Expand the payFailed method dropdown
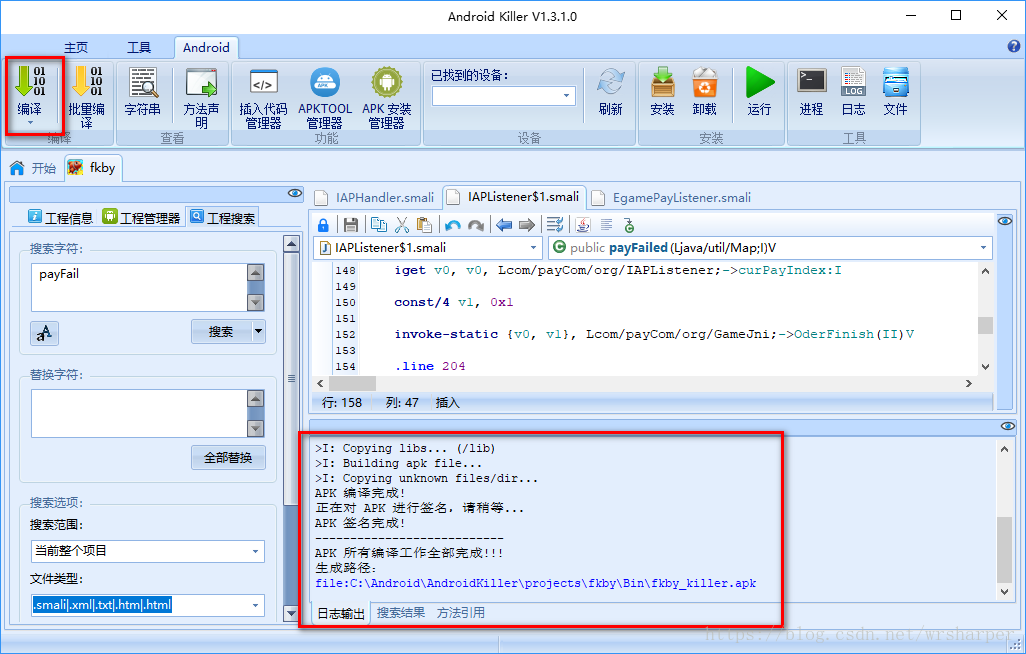The image size is (1026, 654). (983, 247)
